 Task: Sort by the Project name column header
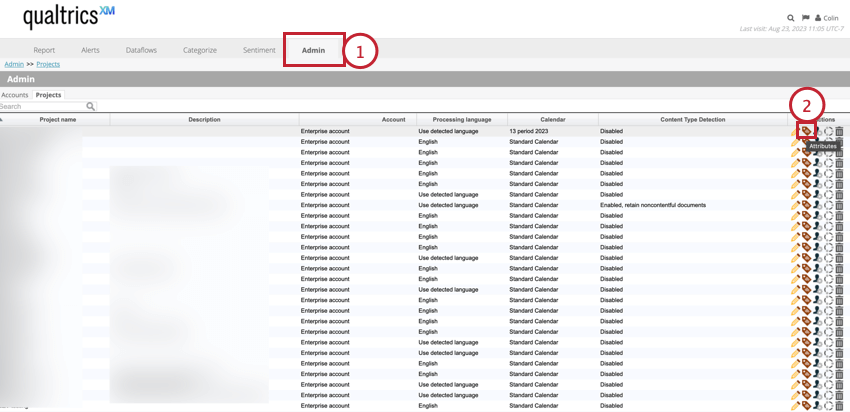click(57, 119)
